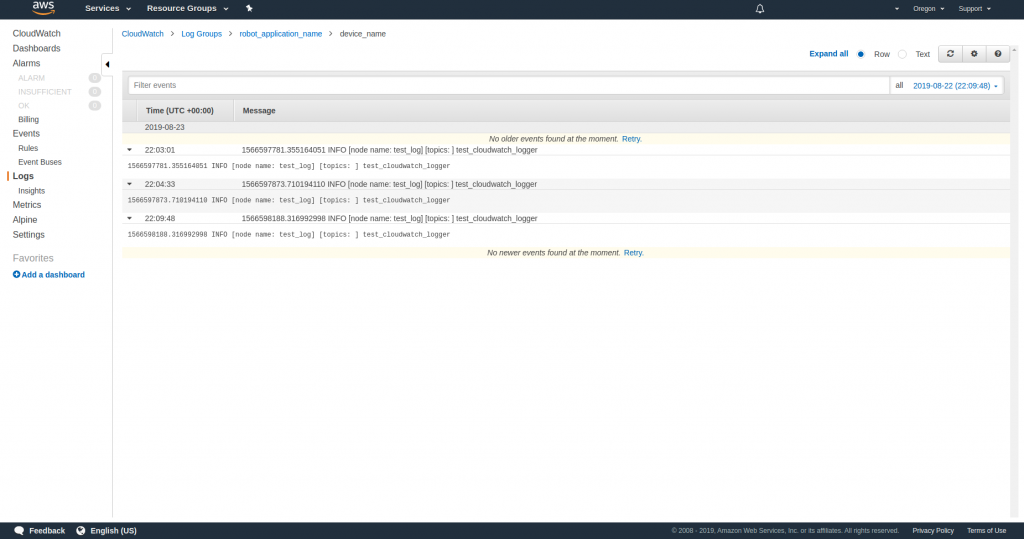Refresh the log events list
Viewport: 1024px width, 539px height.
pos(950,54)
